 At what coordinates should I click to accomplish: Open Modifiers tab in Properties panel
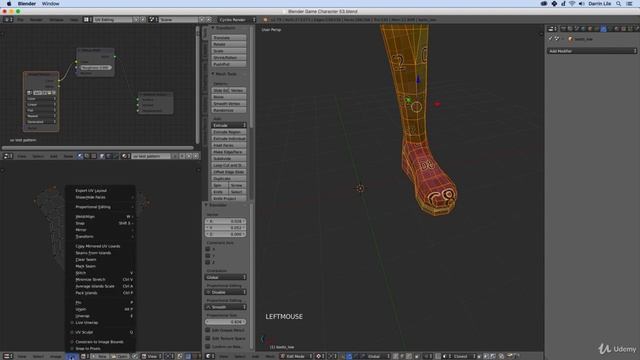(x=603, y=29)
